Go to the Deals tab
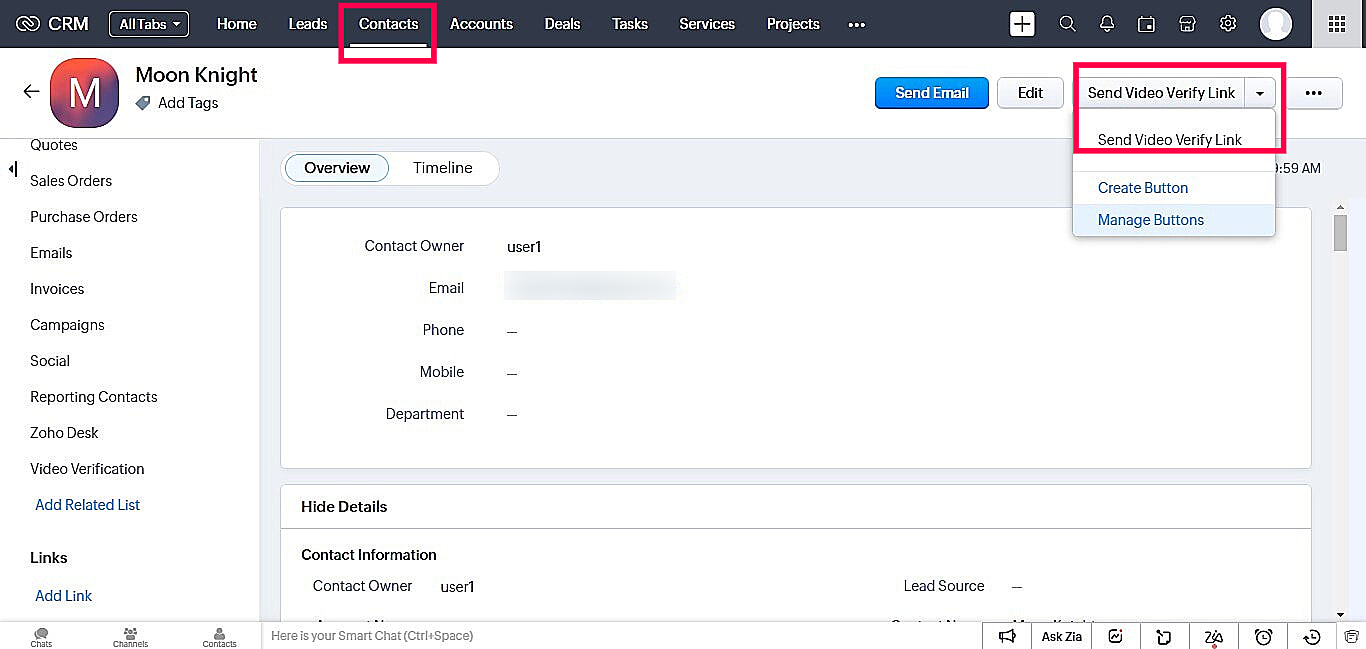Viewport: 1366px width, 649px height. (x=562, y=24)
